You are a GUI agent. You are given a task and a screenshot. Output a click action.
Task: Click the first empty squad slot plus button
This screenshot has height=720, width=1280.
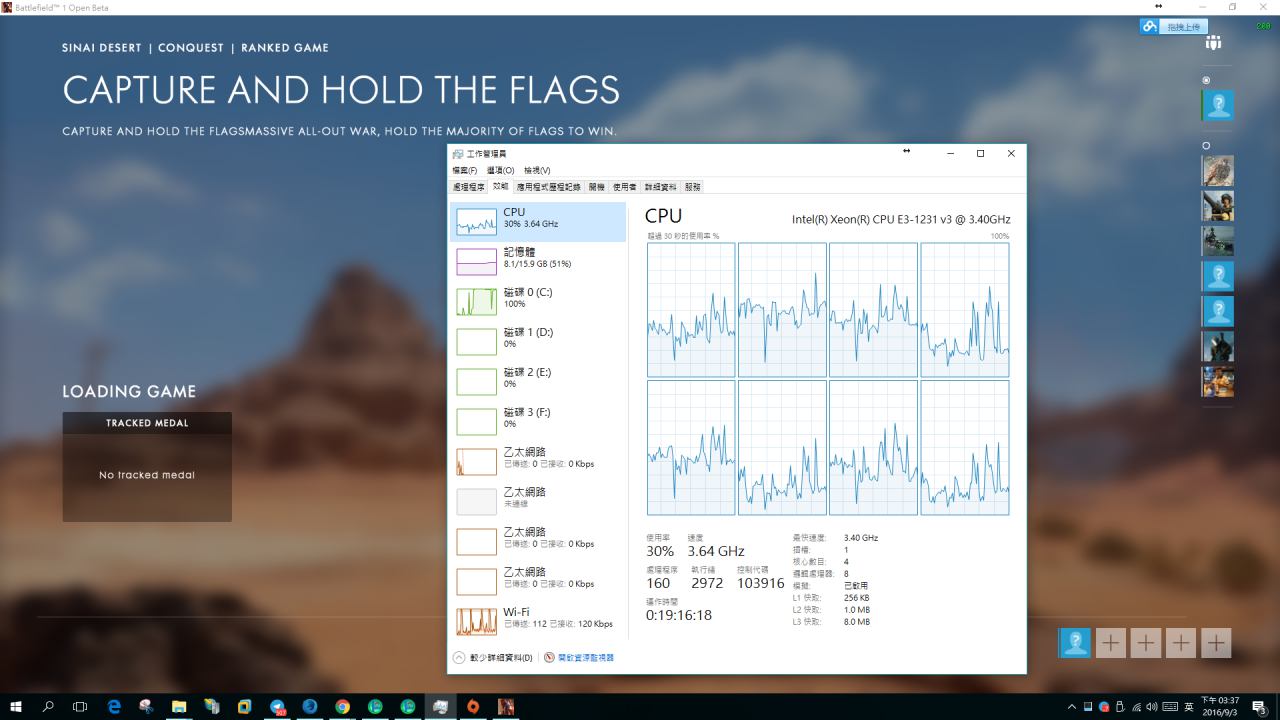[1111, 643]
